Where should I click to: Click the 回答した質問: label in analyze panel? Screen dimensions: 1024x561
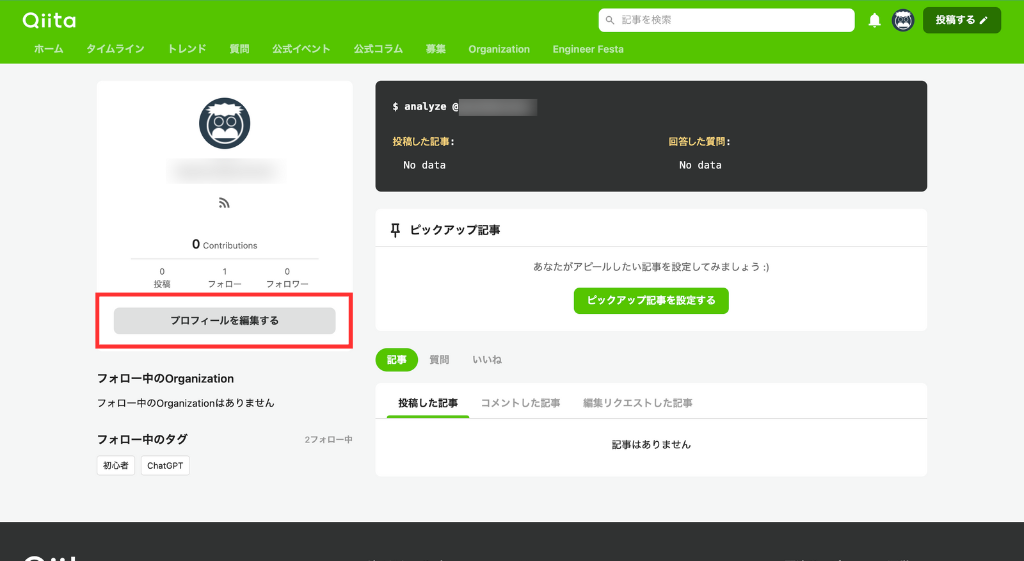point(699,142)
